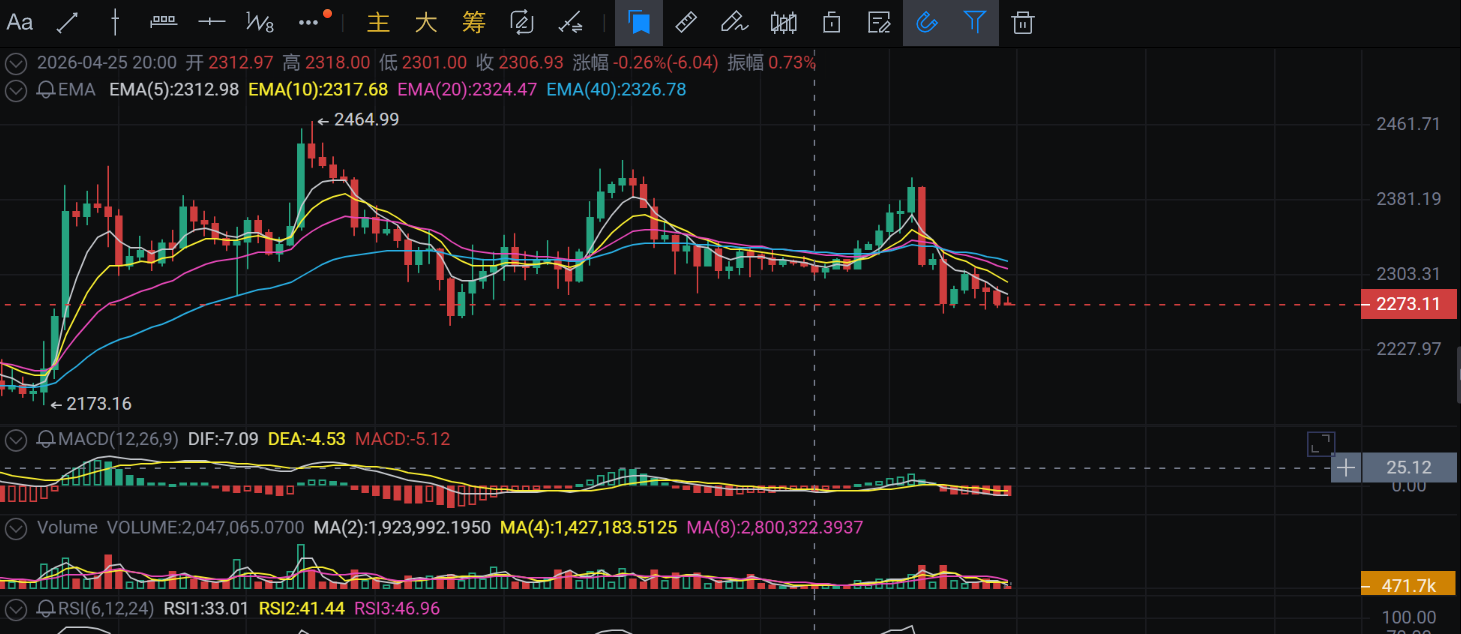Toggle the magnet snap mode
Image resolution: width=1461 pixels, height=634 pixels.
tap(927, 22)
